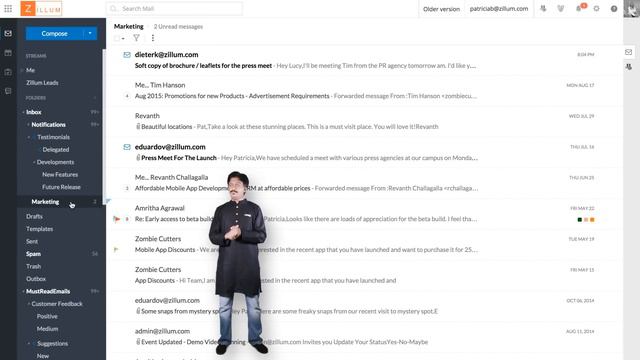Open the Positive feedback folder
640x360 pixels.
pos(47,316)
